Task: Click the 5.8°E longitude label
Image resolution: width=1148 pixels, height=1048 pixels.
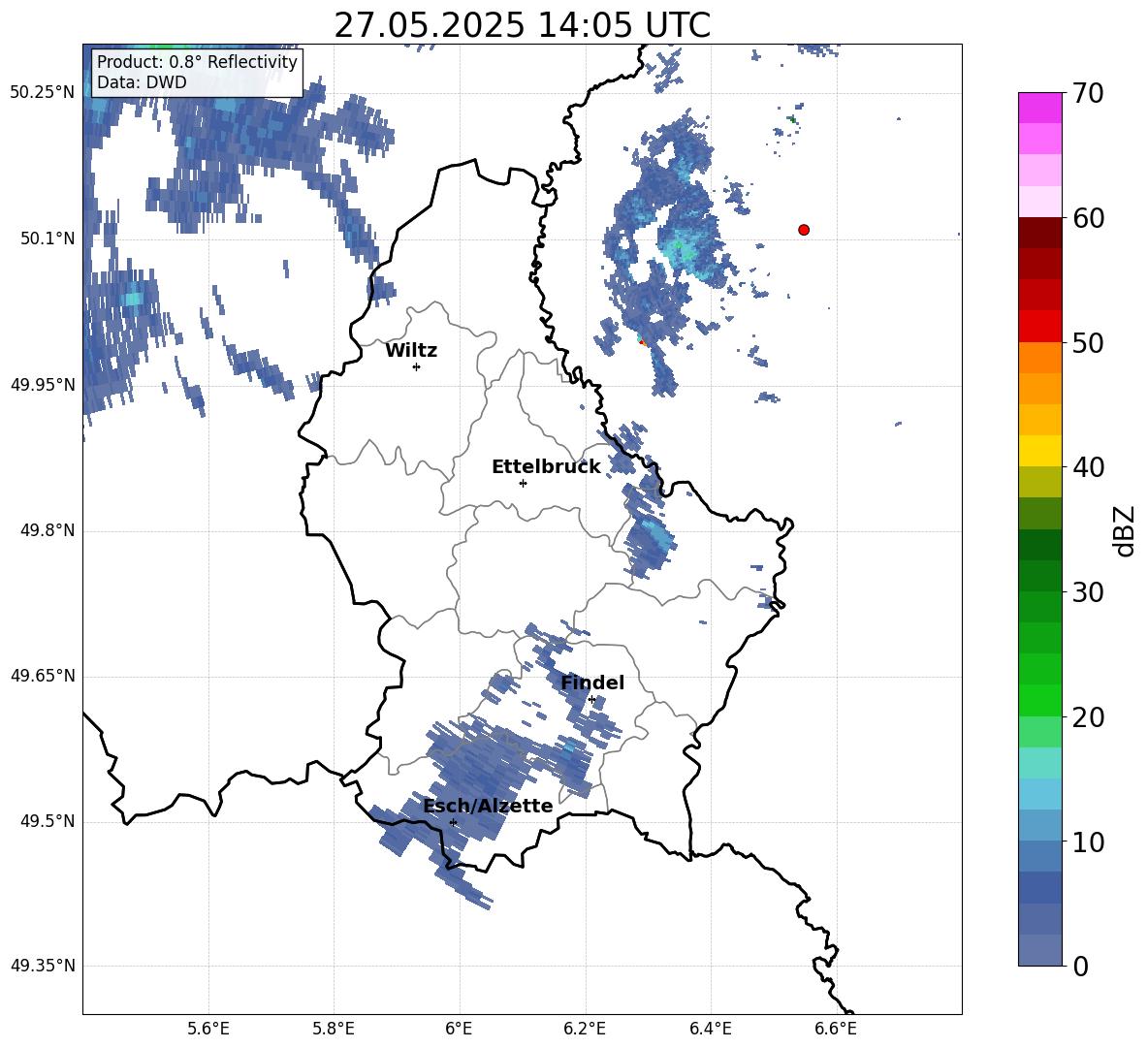Action: click(x=334, y=1029)
